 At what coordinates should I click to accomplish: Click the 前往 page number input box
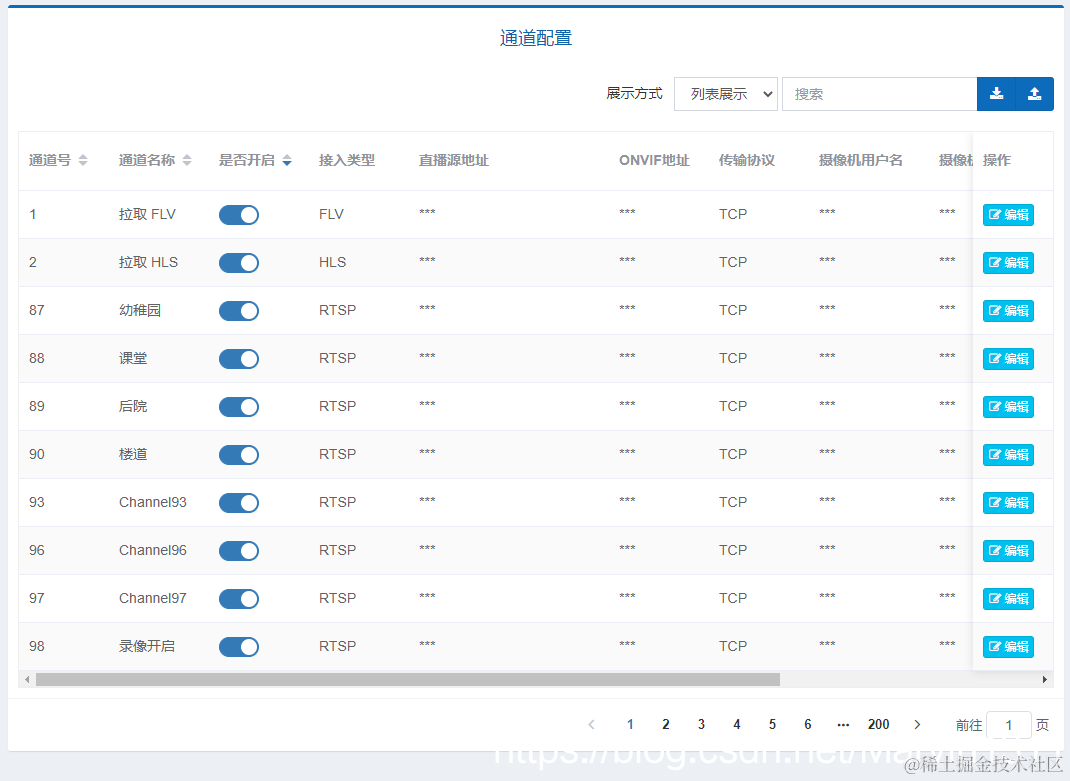1009,724
